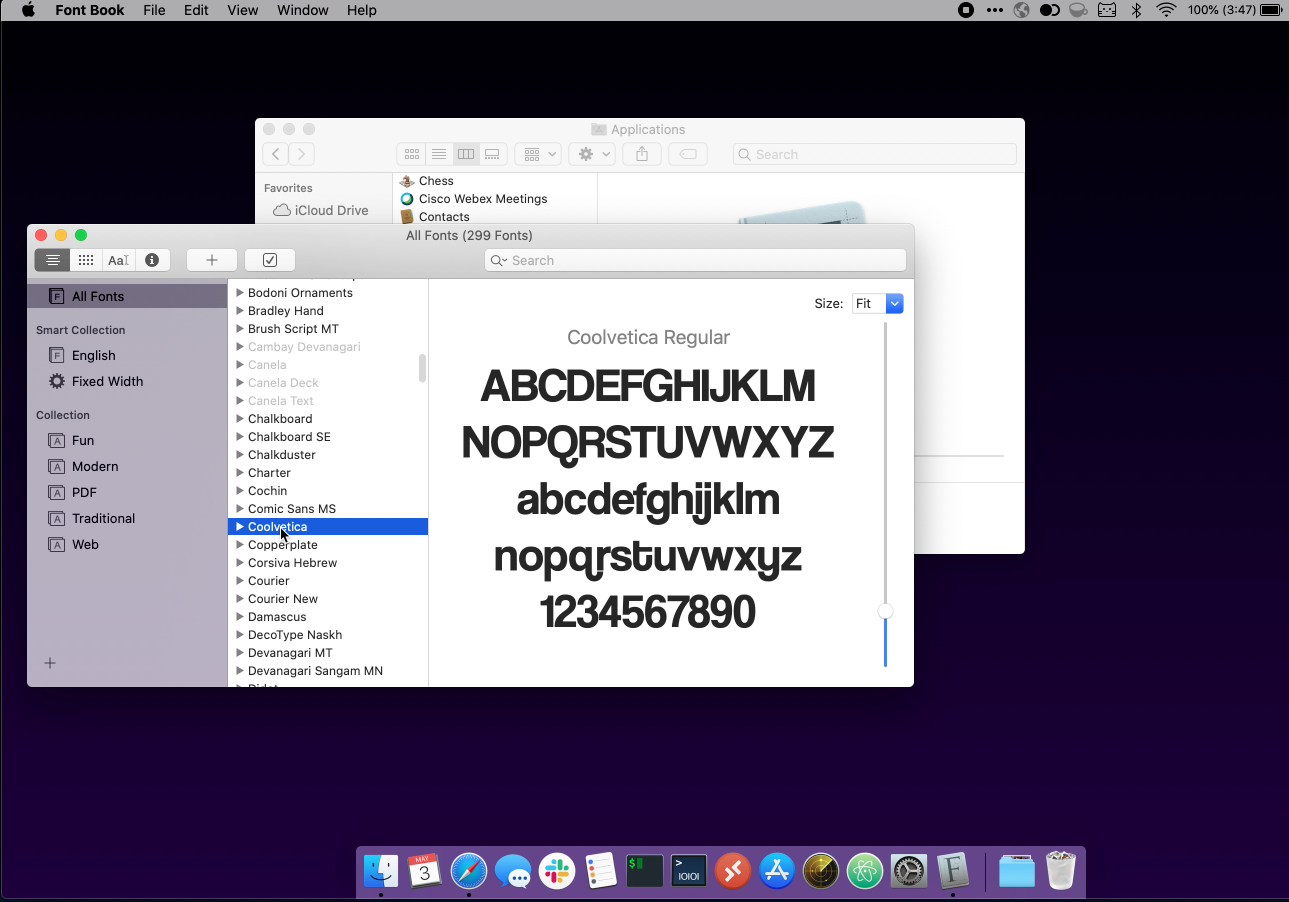Click iCloud Drive in Finder sidebar
The height and width of the screenshot is (902, 1289).
(321, 210)
